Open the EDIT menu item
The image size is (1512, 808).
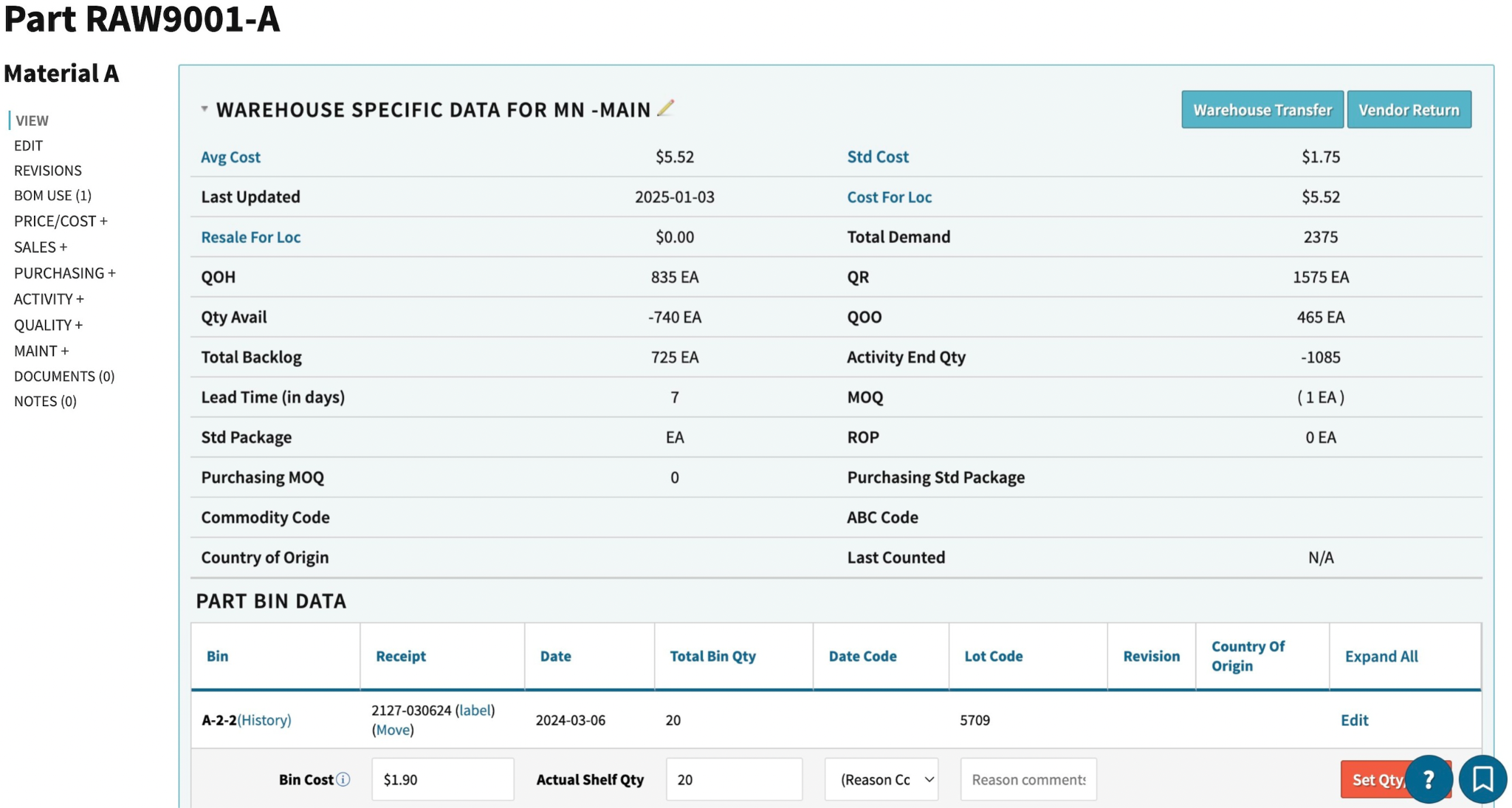pos(28,145)
